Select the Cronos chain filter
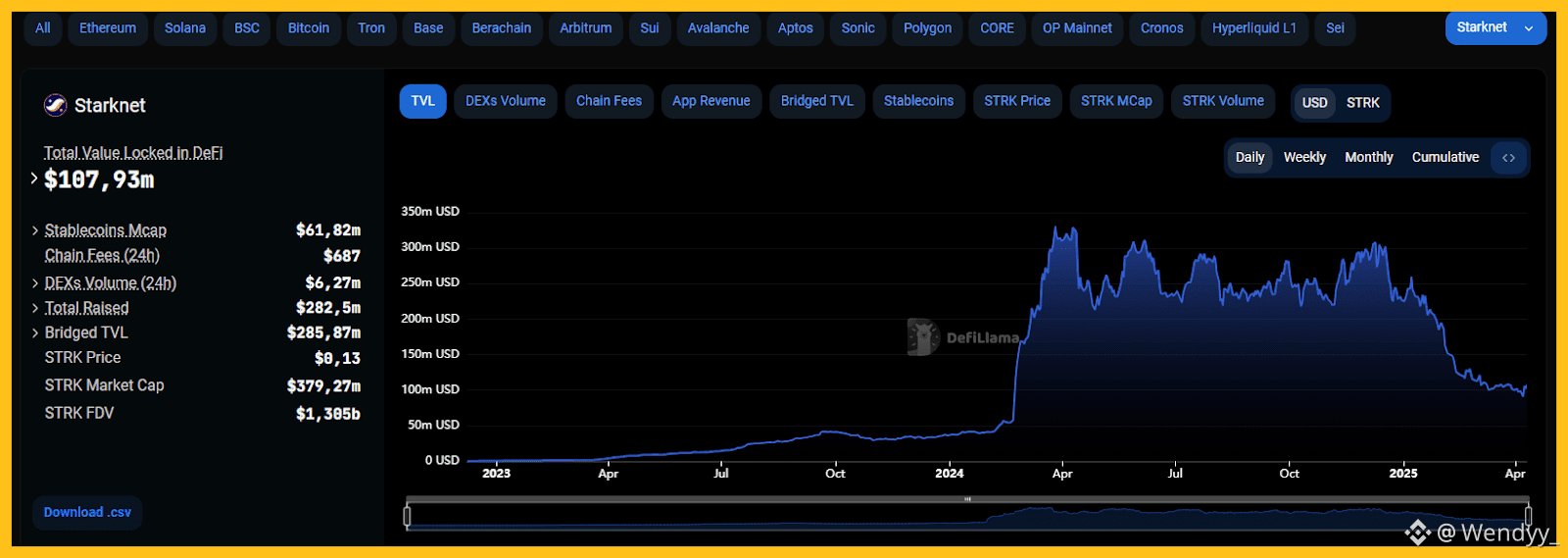 coord(1162,28)
